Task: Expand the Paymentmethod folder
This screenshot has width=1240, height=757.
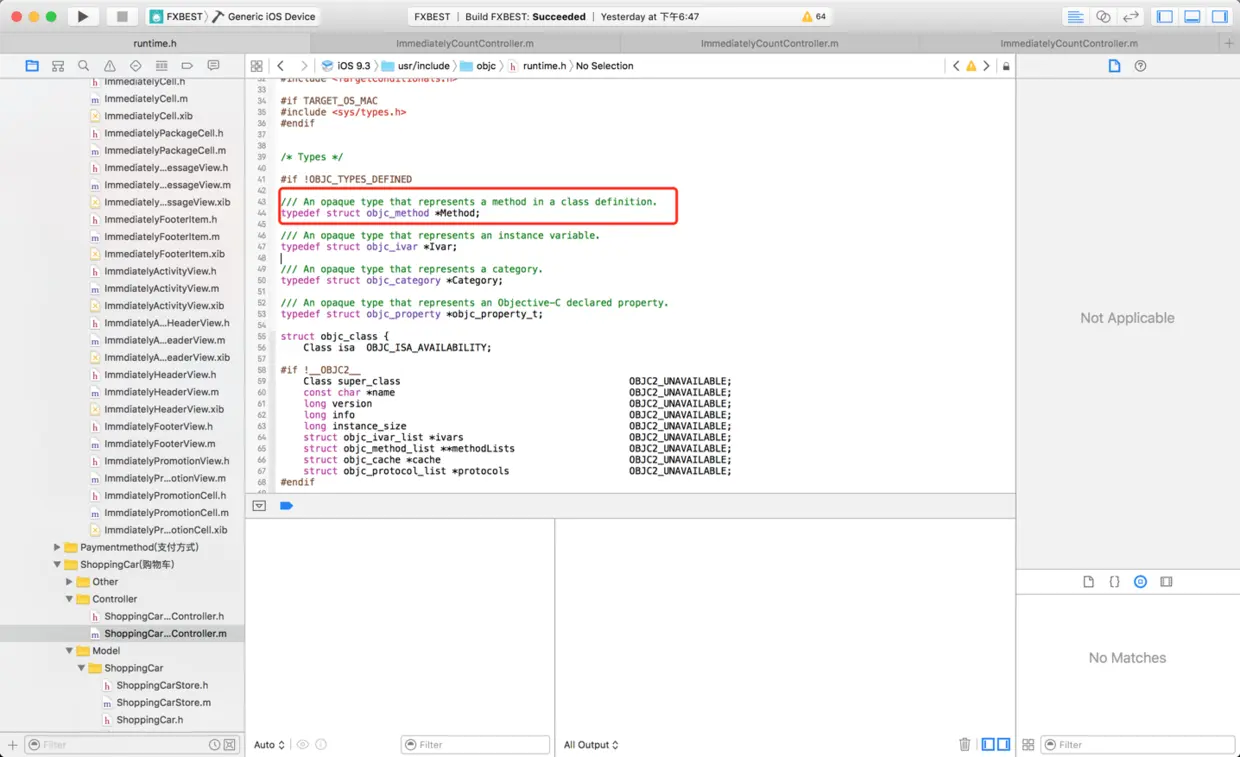Action: (x=57, y=547)
